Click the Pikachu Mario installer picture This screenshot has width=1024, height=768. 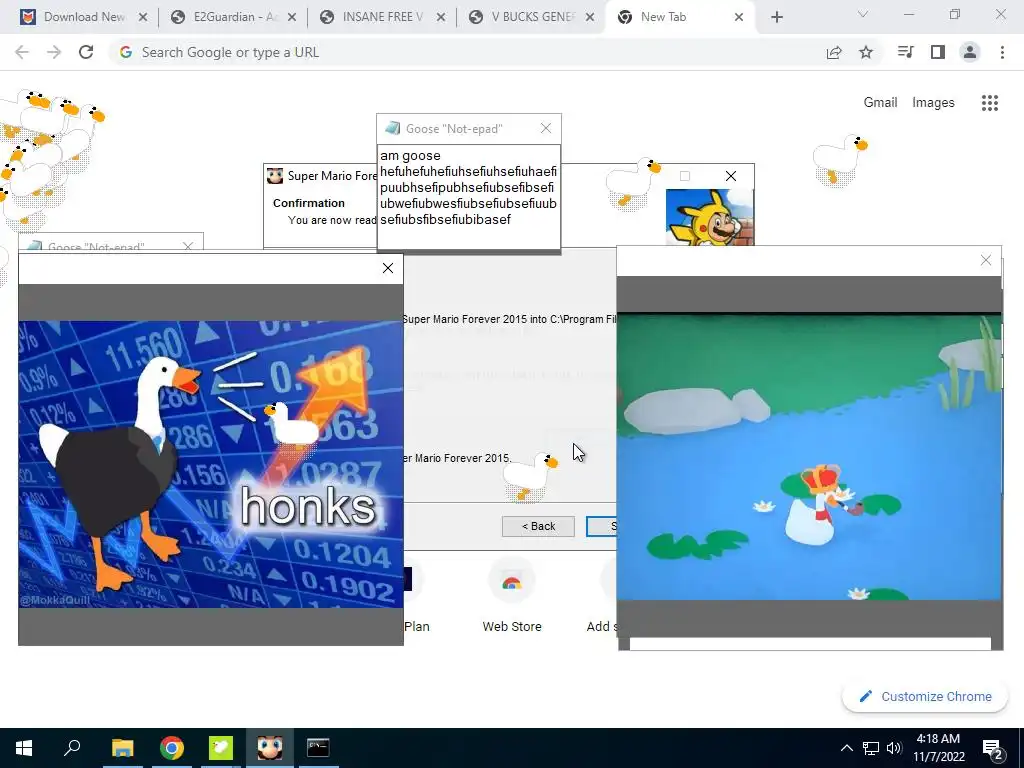(710, 217)
